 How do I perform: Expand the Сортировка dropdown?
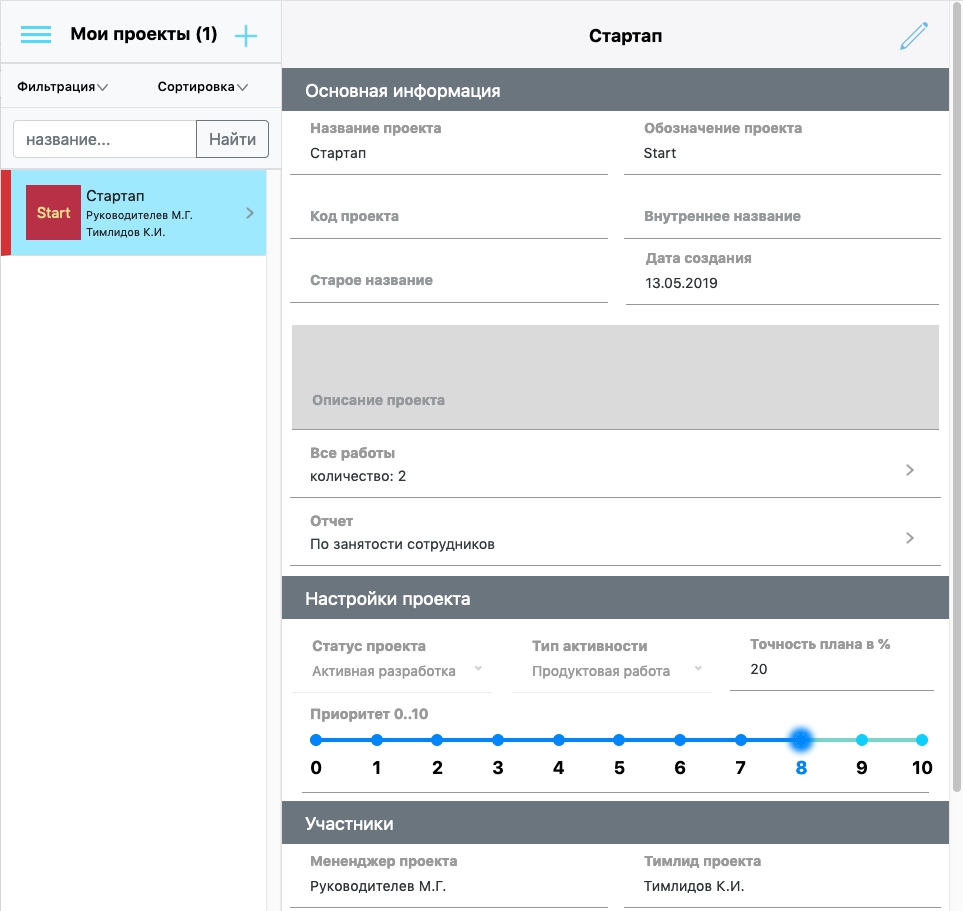202,87
